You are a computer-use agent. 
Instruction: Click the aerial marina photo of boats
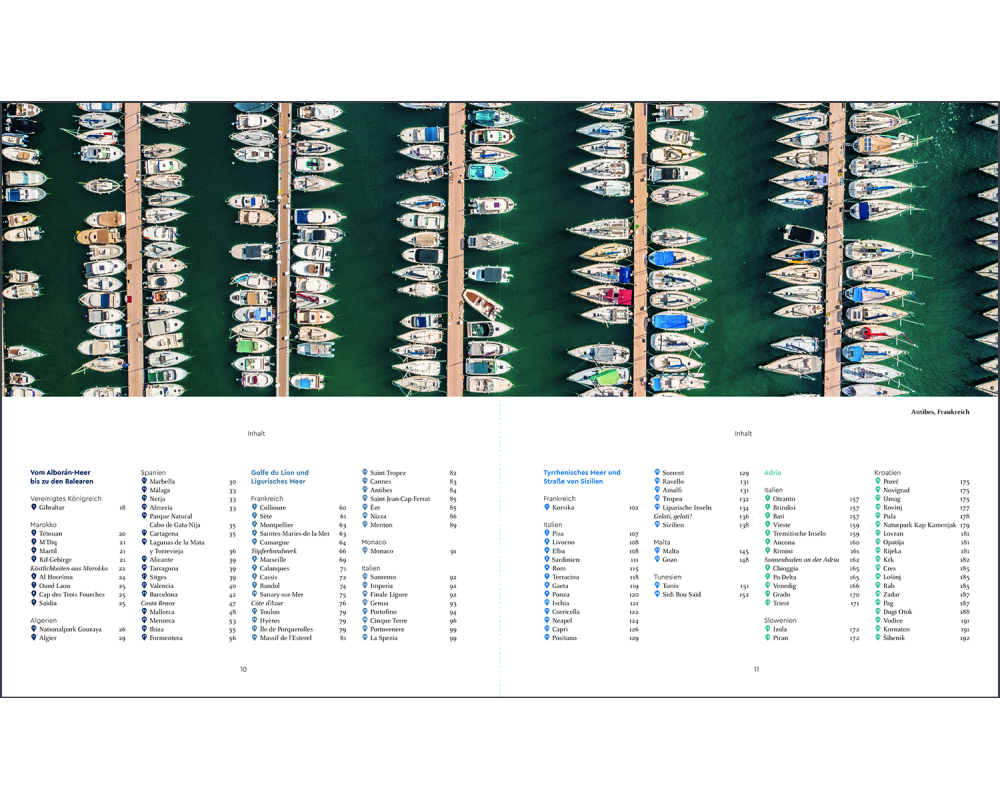[x=500, y=250]
